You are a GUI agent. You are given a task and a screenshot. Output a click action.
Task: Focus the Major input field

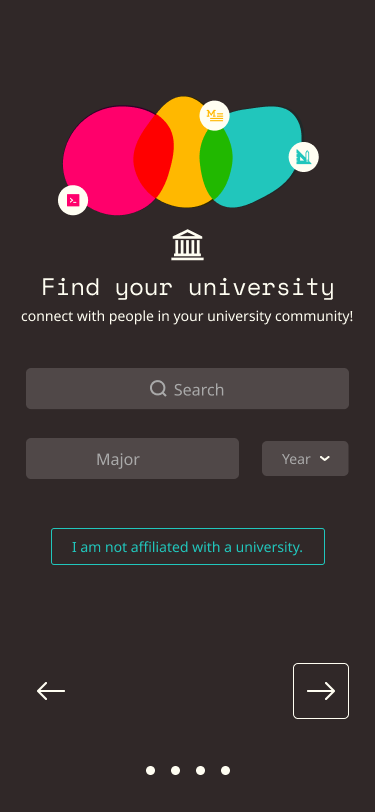coord(133,458)
